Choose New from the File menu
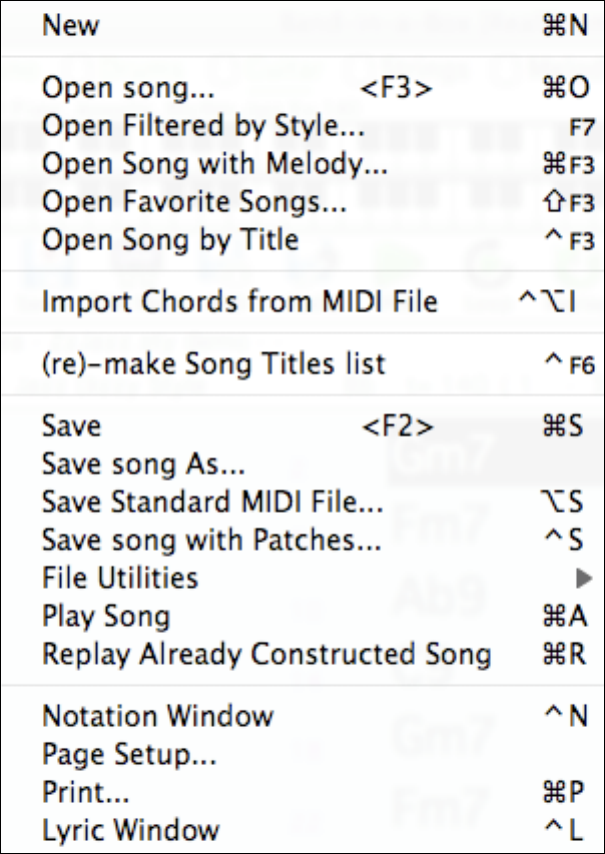 pyautogui.click(x=72, y=27)
